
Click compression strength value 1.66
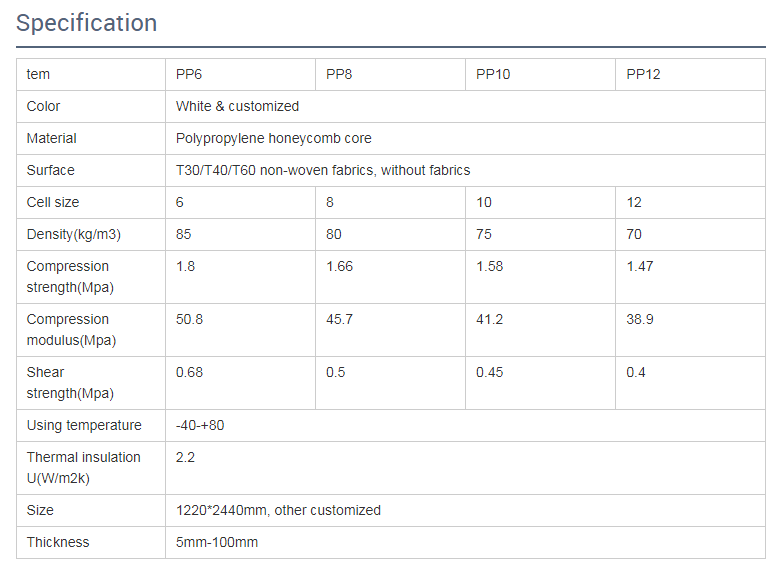pyautogui.click(x=339, y=266)
